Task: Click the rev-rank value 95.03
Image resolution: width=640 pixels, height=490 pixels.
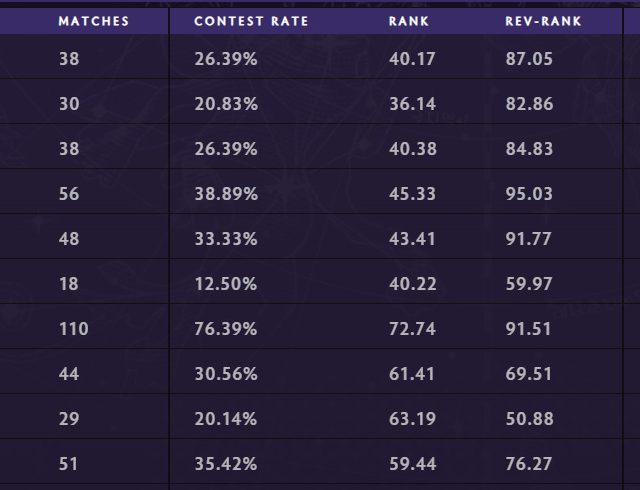Action: click(x=529, y=194)
